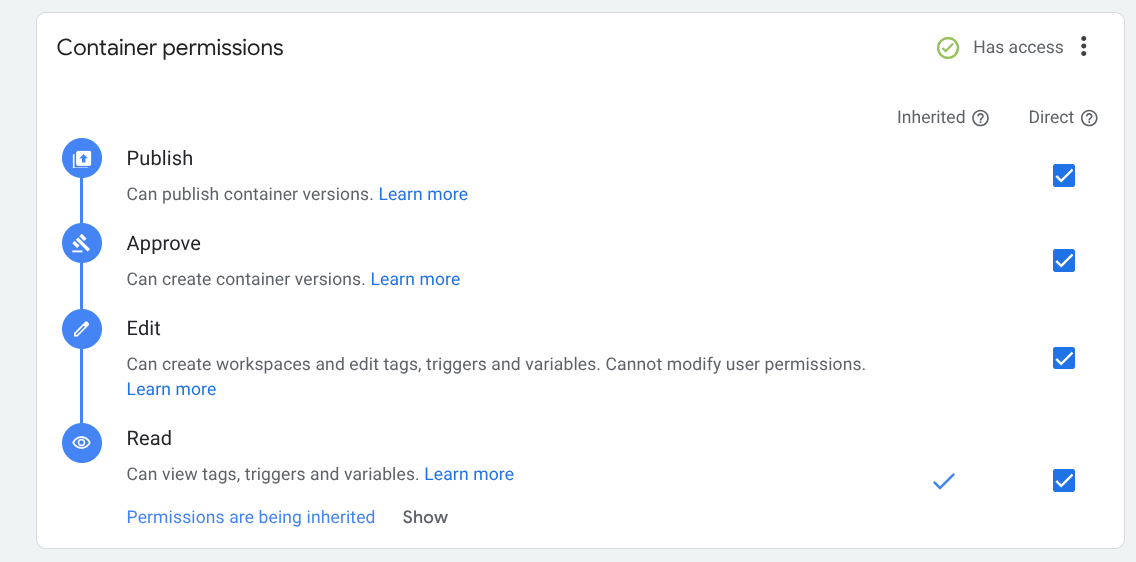Uncheck the Publish direct checkbox
Viewport: 1136px width, 562px height.
click(x=1064, y=175)
